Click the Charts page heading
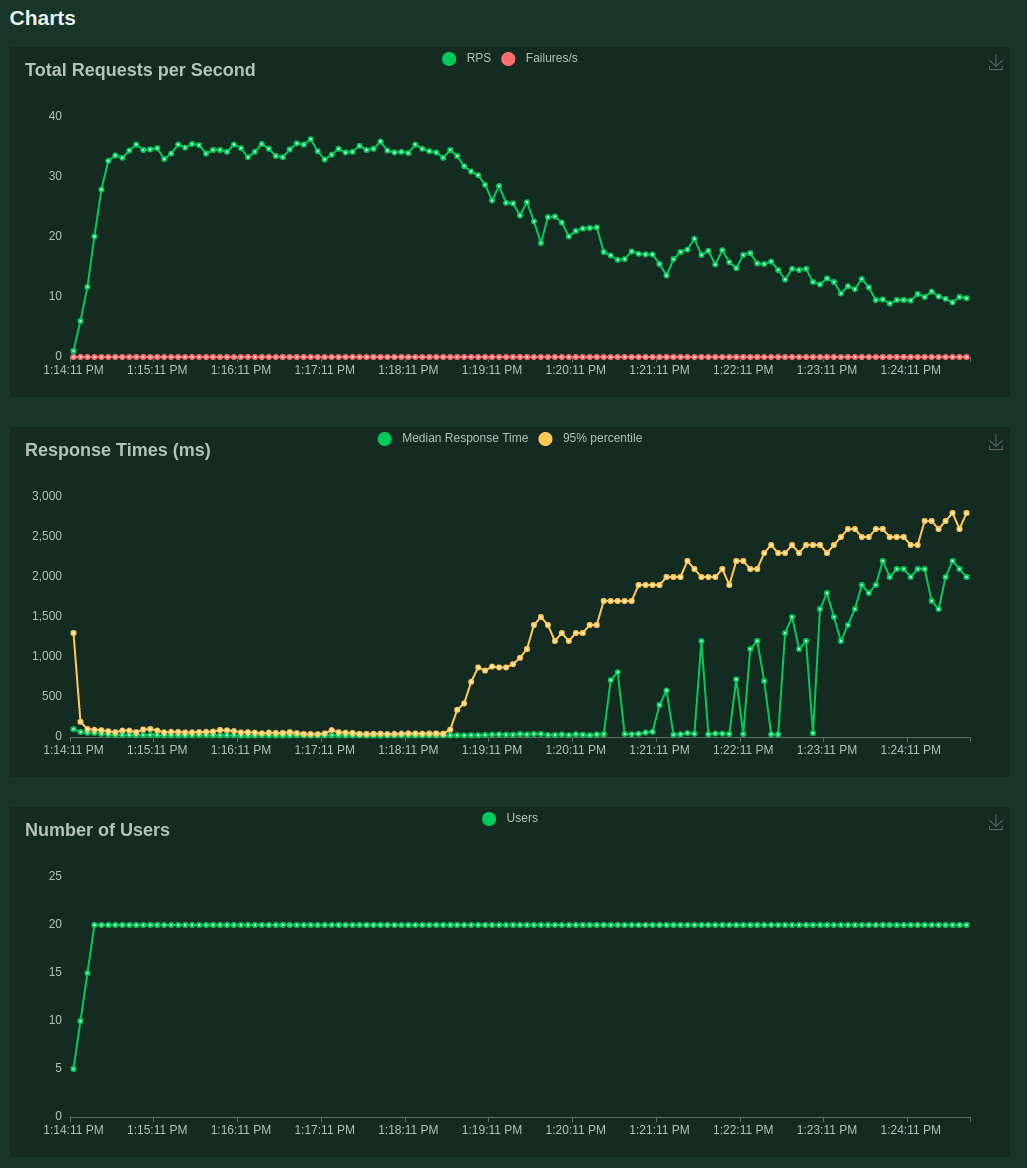Image resolution: width=1027 pixels, height=1168 pixels. (x=42, y=18)
